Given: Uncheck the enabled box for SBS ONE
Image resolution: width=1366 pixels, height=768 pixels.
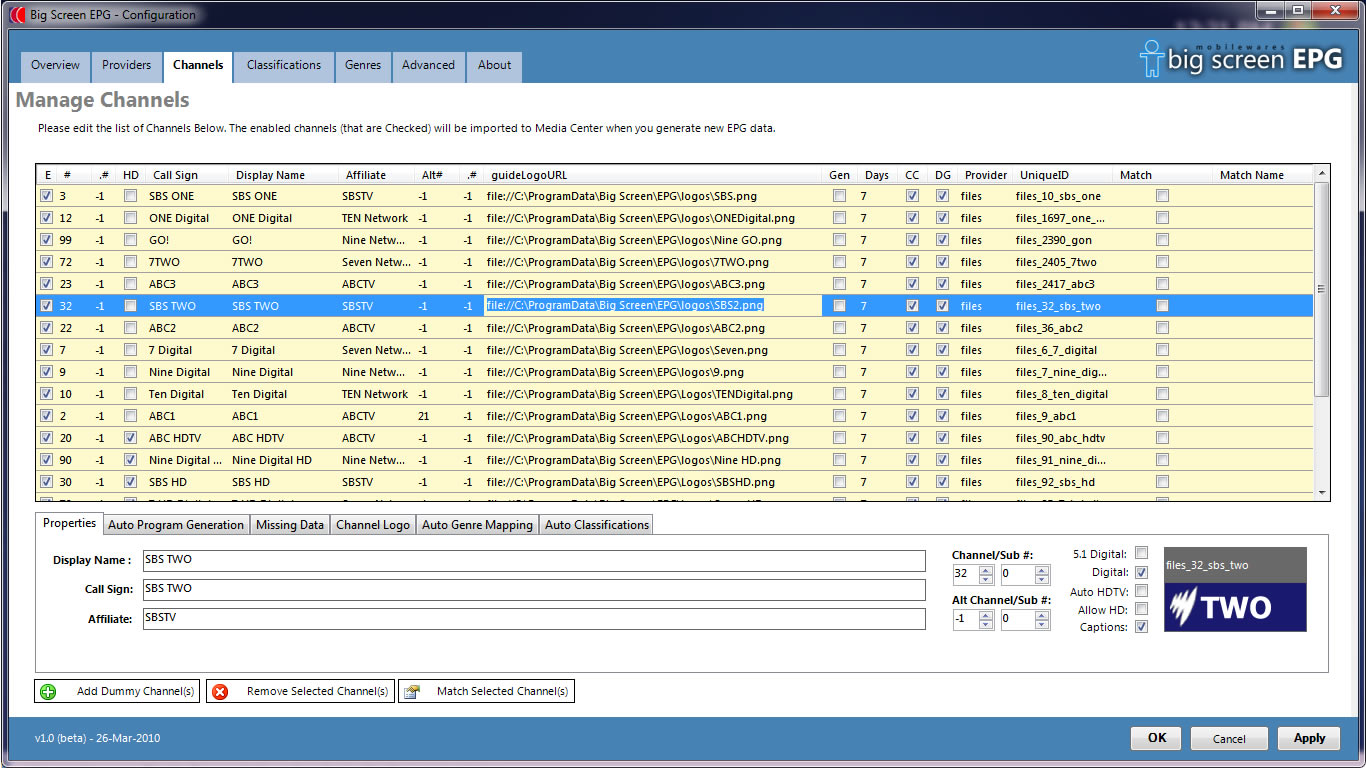Looking at the screenshot, I should [x=46, y=196].
